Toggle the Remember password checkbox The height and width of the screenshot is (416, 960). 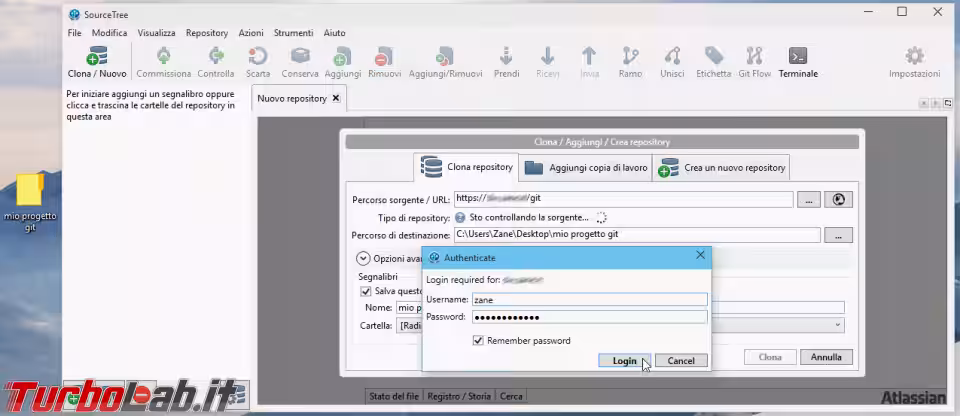(x=478, y=341)
